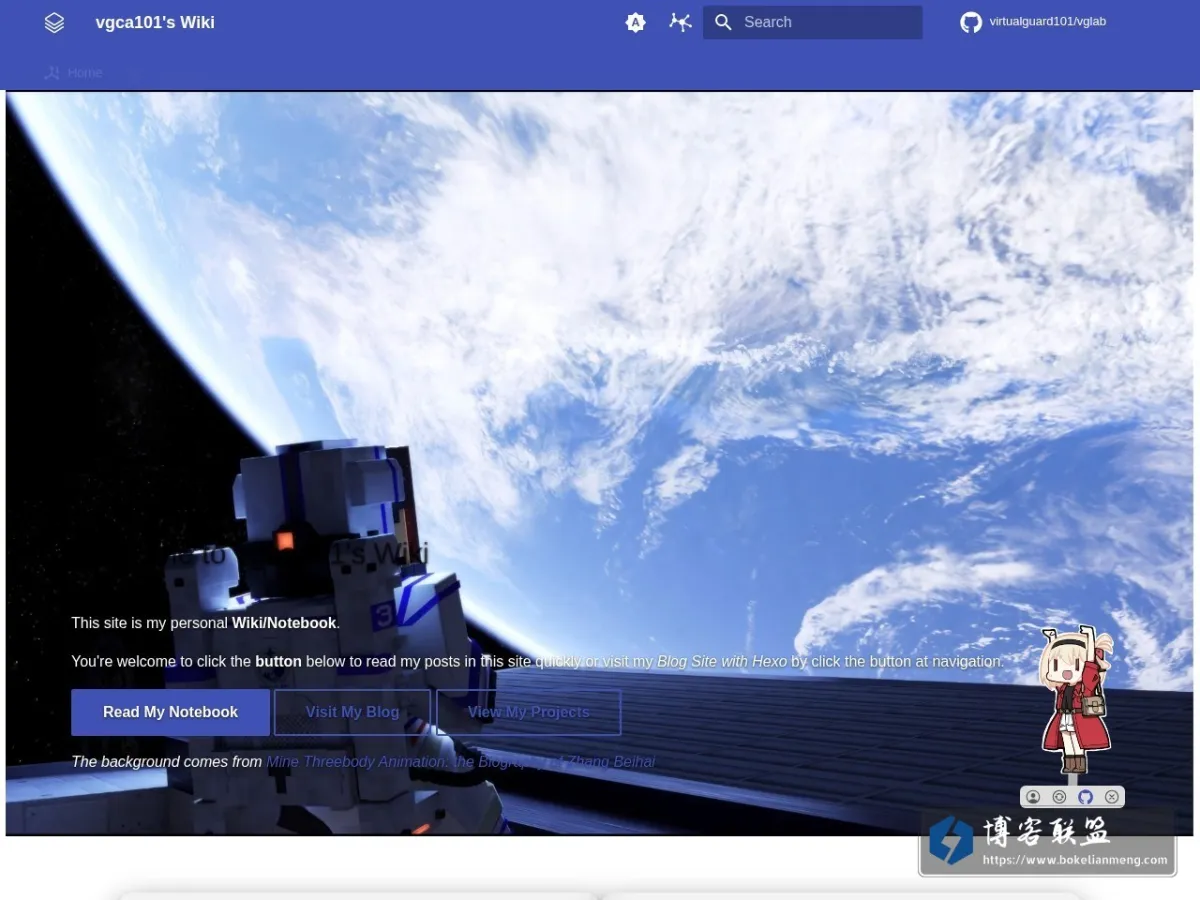Screen dimensions: 1200x900
Task: Click the circular arrows icon under the character
Action: 1059,797
